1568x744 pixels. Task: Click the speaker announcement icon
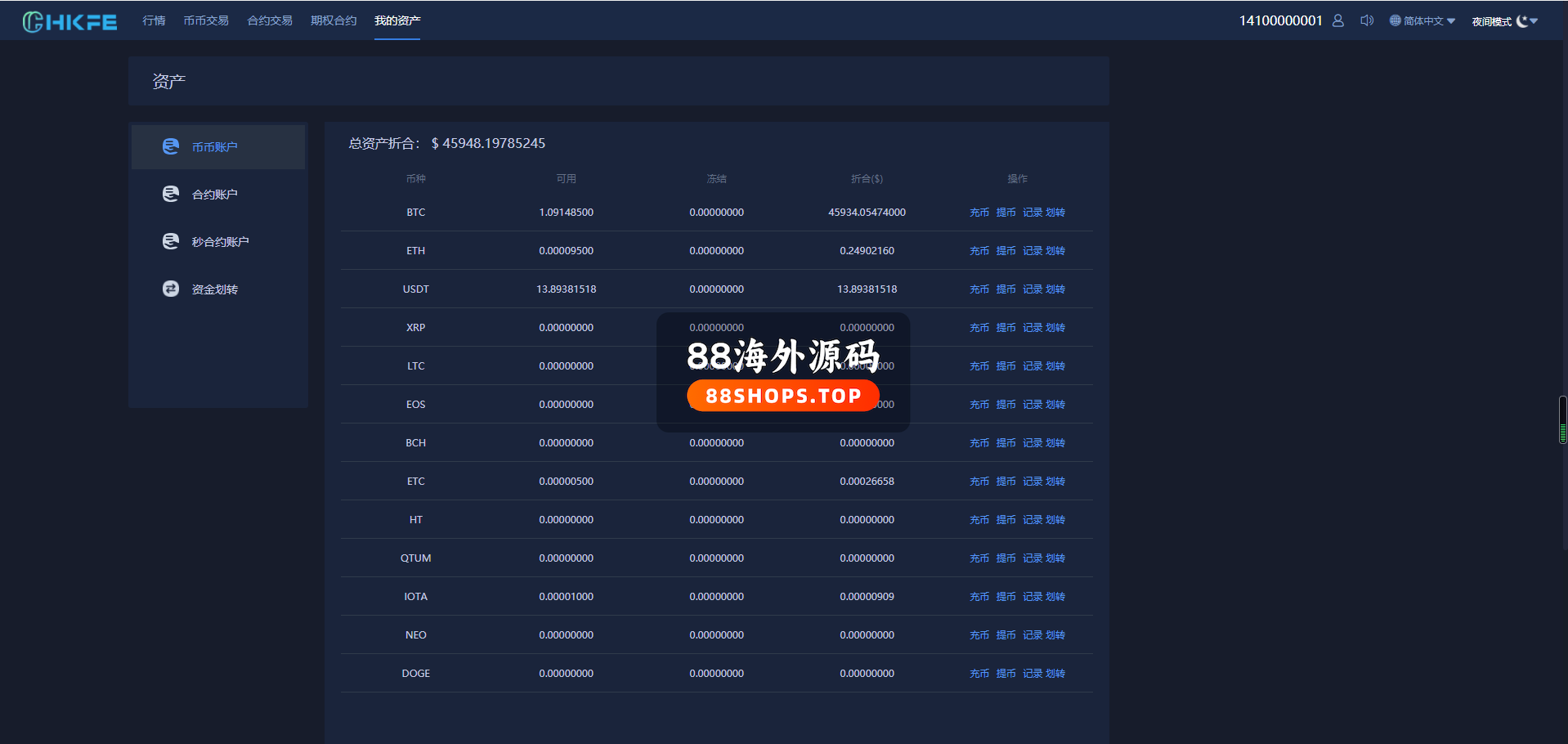pyautogui.click(x=1366, y=20)
